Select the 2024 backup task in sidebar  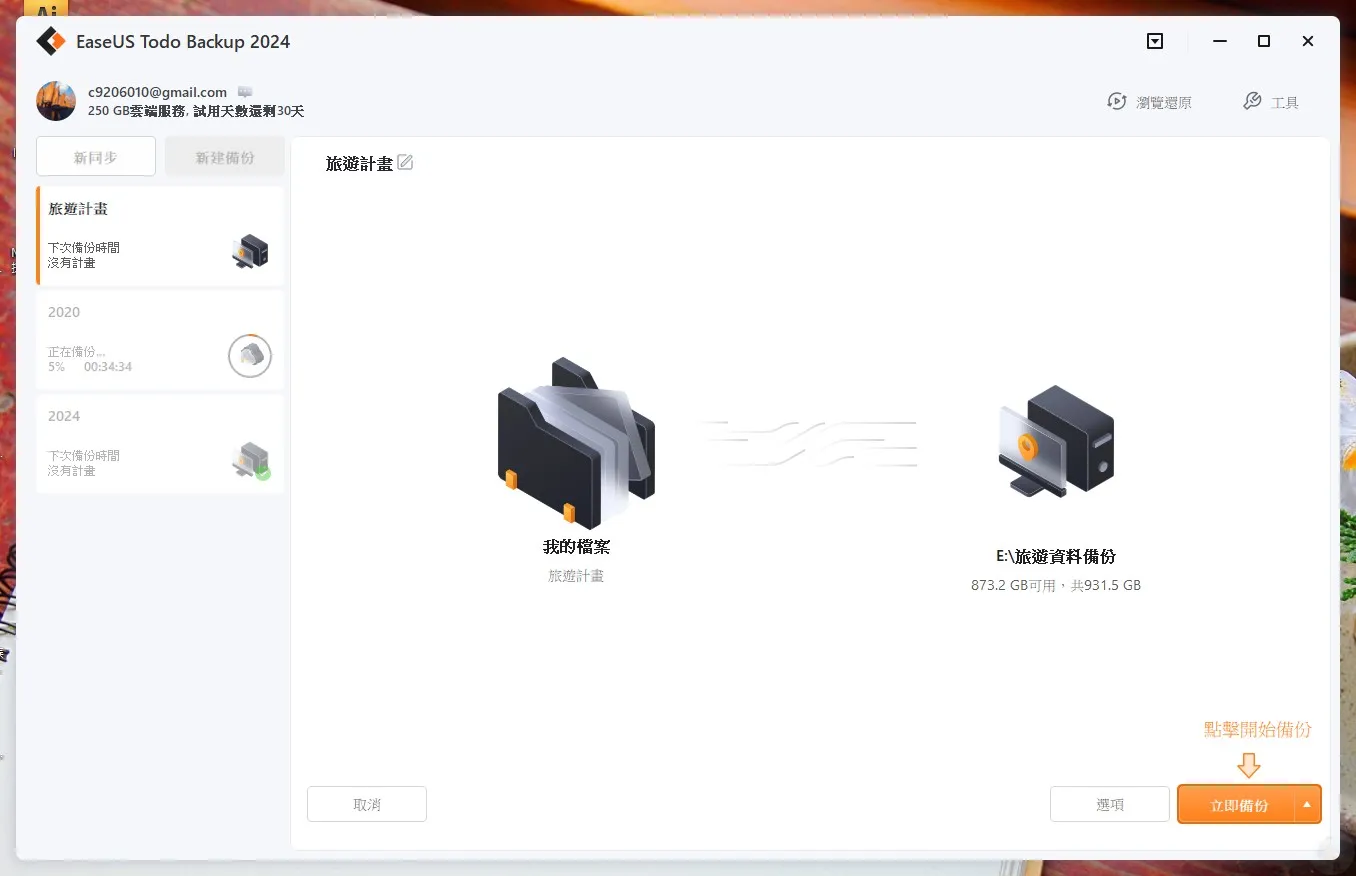160,444
